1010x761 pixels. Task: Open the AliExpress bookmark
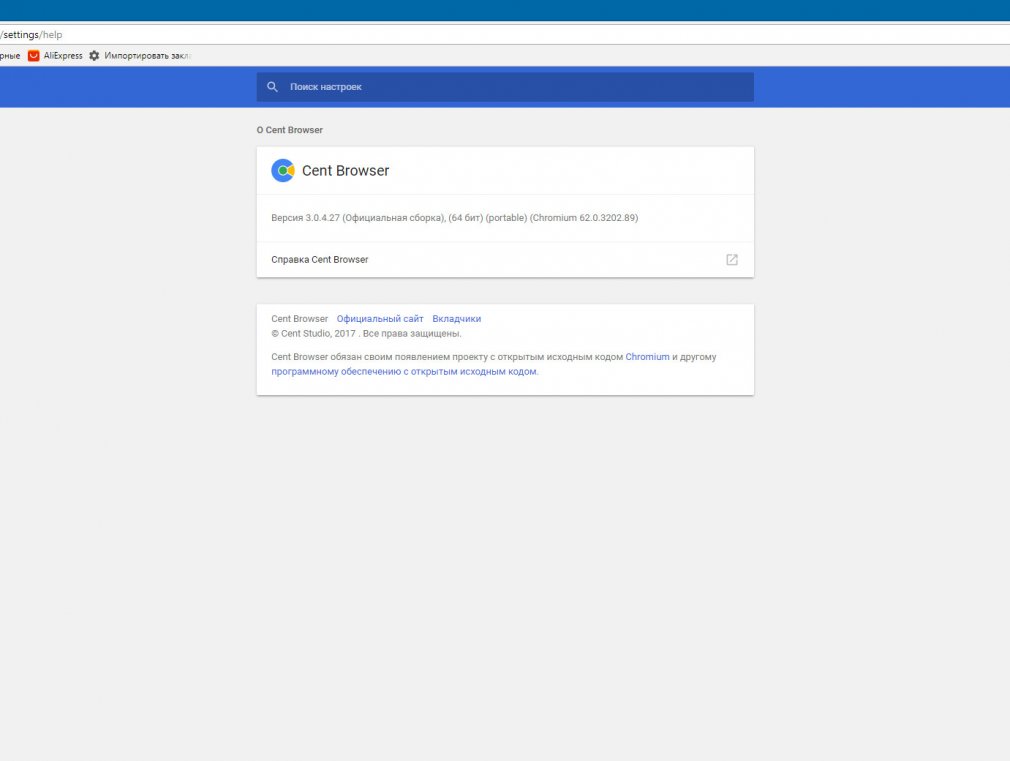tap(55, 56)
